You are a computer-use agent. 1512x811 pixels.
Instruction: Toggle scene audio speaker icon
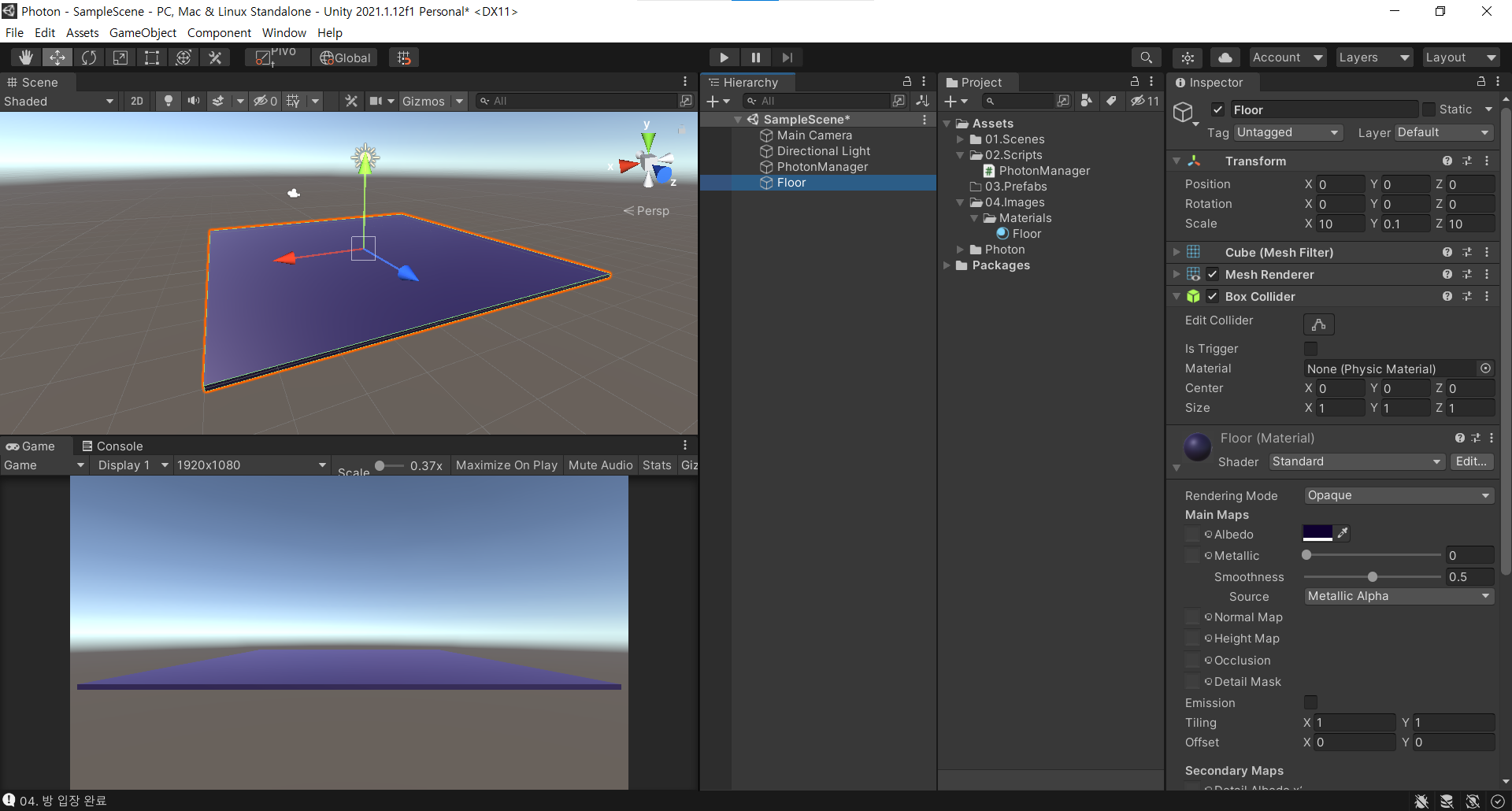(x=193, y=101)
